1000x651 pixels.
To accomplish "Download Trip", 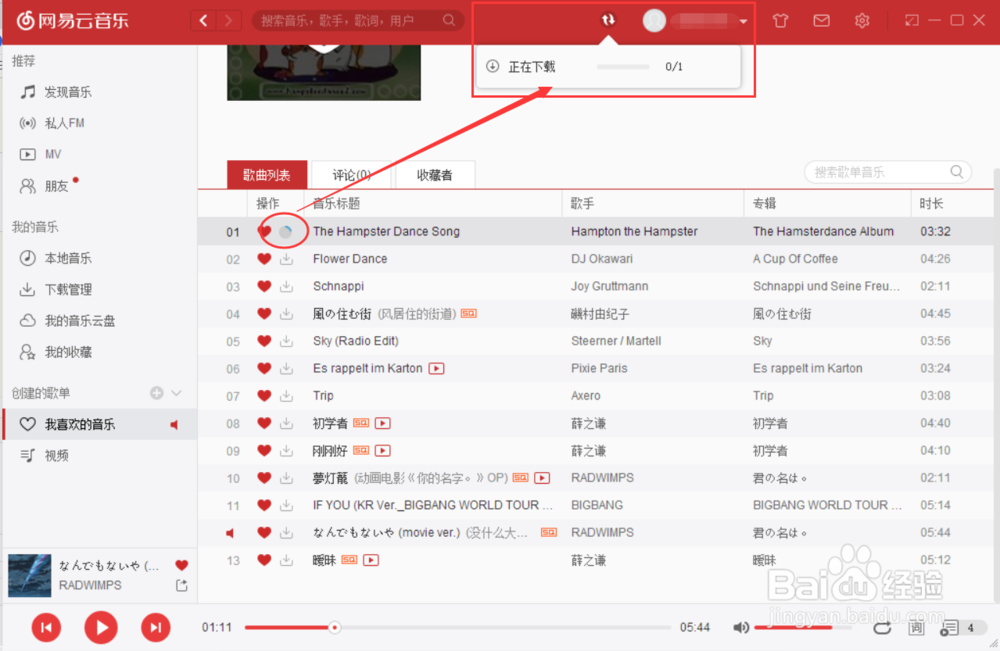I will pyautogui.click(x=286, y=396).
